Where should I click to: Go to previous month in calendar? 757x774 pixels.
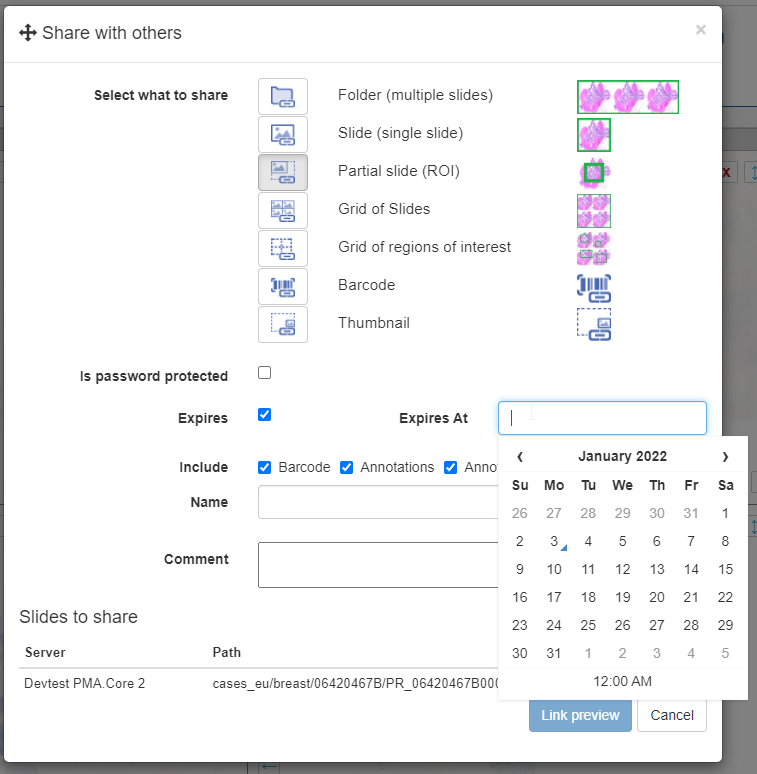click(520, 457)
